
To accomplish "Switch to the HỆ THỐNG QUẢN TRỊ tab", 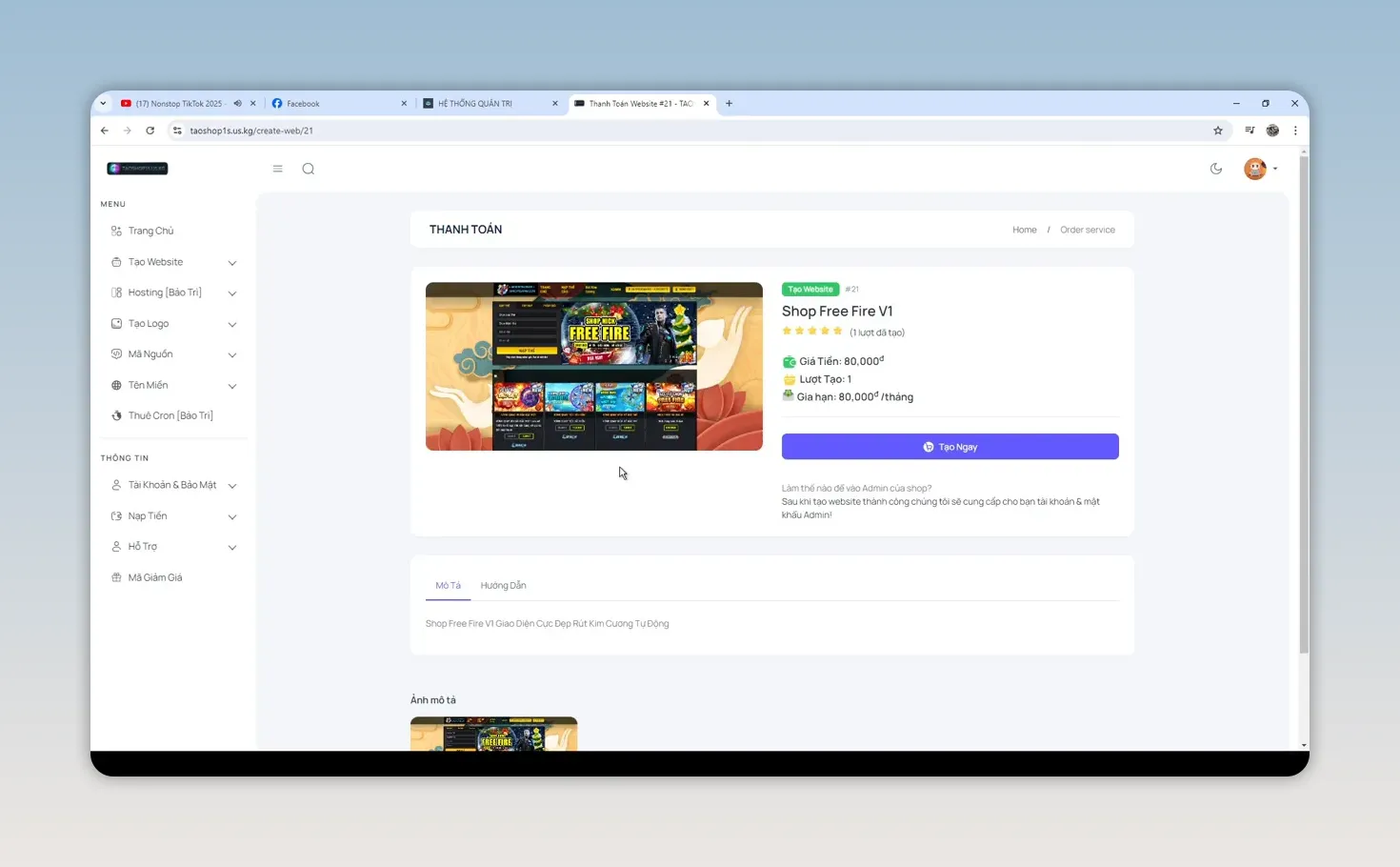I will pos(490,104).
